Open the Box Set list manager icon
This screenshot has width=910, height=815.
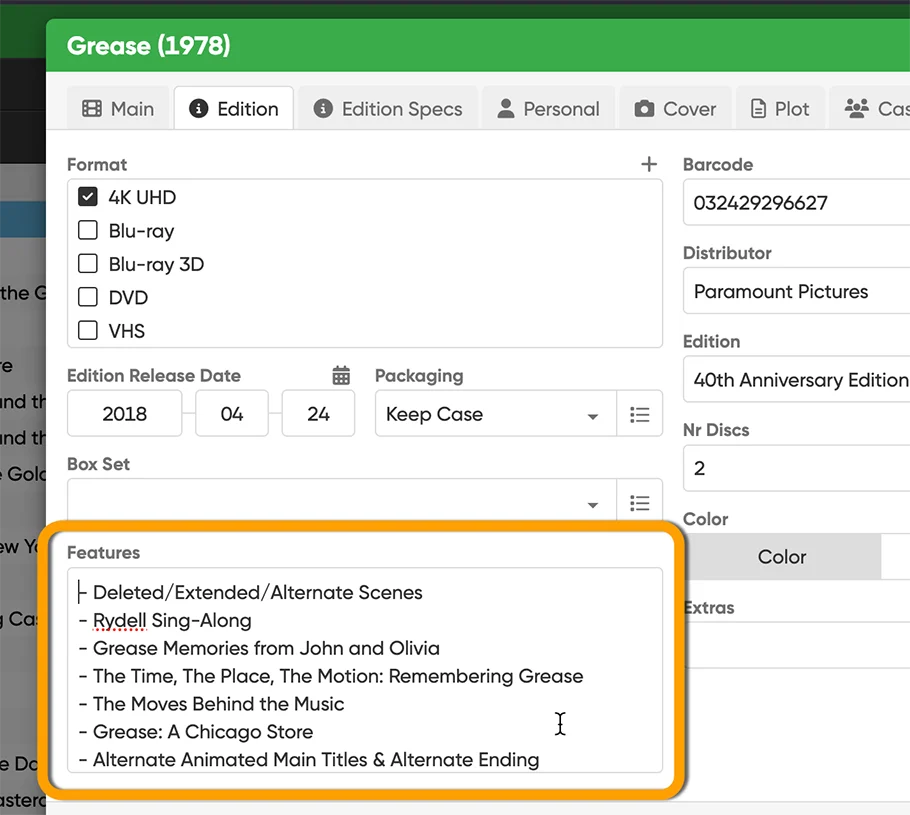[640, 503]
